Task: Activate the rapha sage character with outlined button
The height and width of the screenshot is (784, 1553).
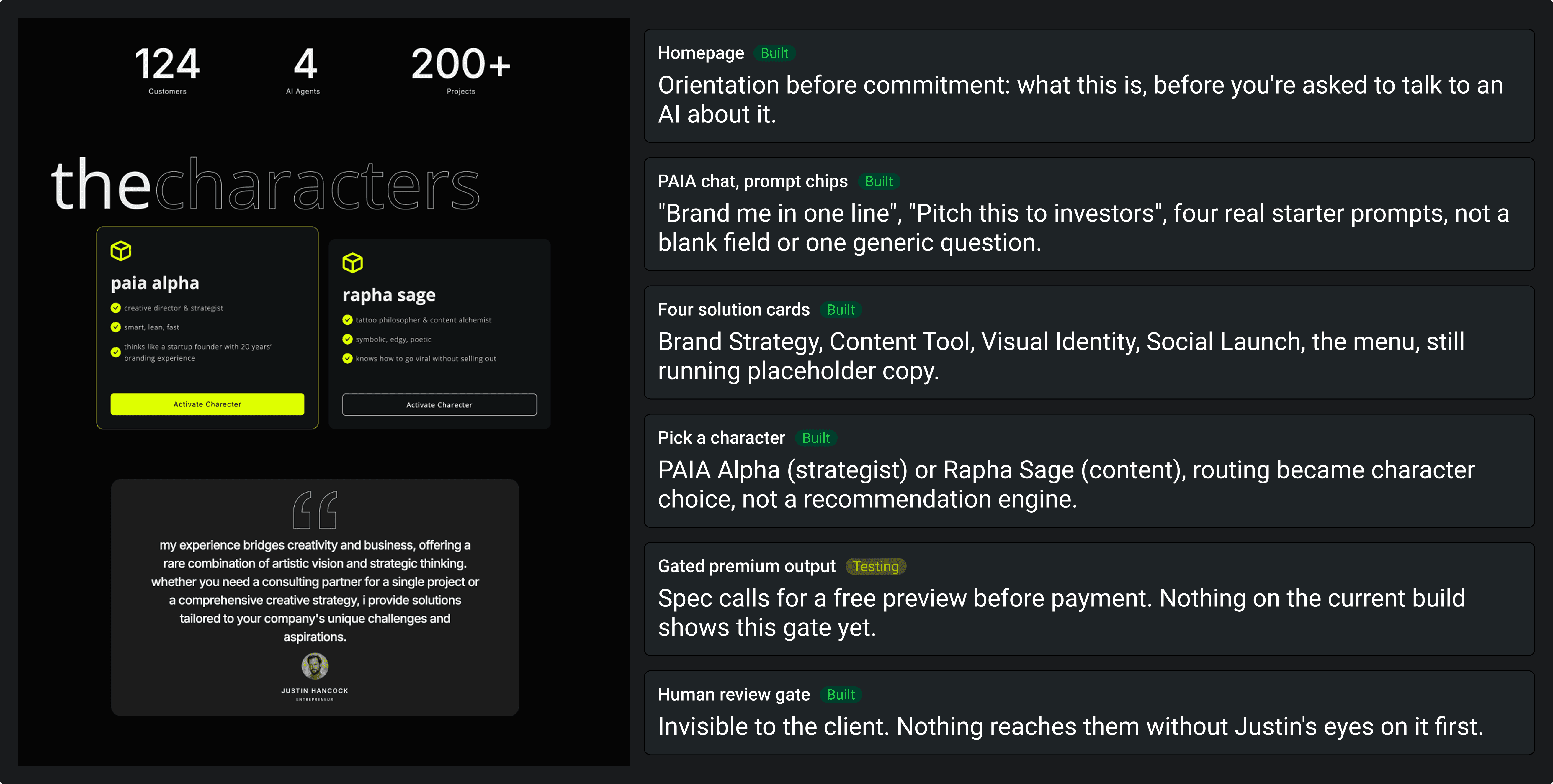Action: click(439, 405)
